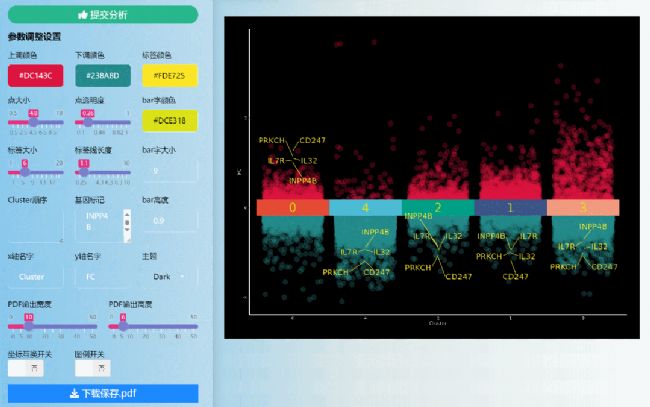Open the 主题 Dark theme dropdown
Image resolution: width=650 pixels, height=407 pixels.
(x=169, y=276)
